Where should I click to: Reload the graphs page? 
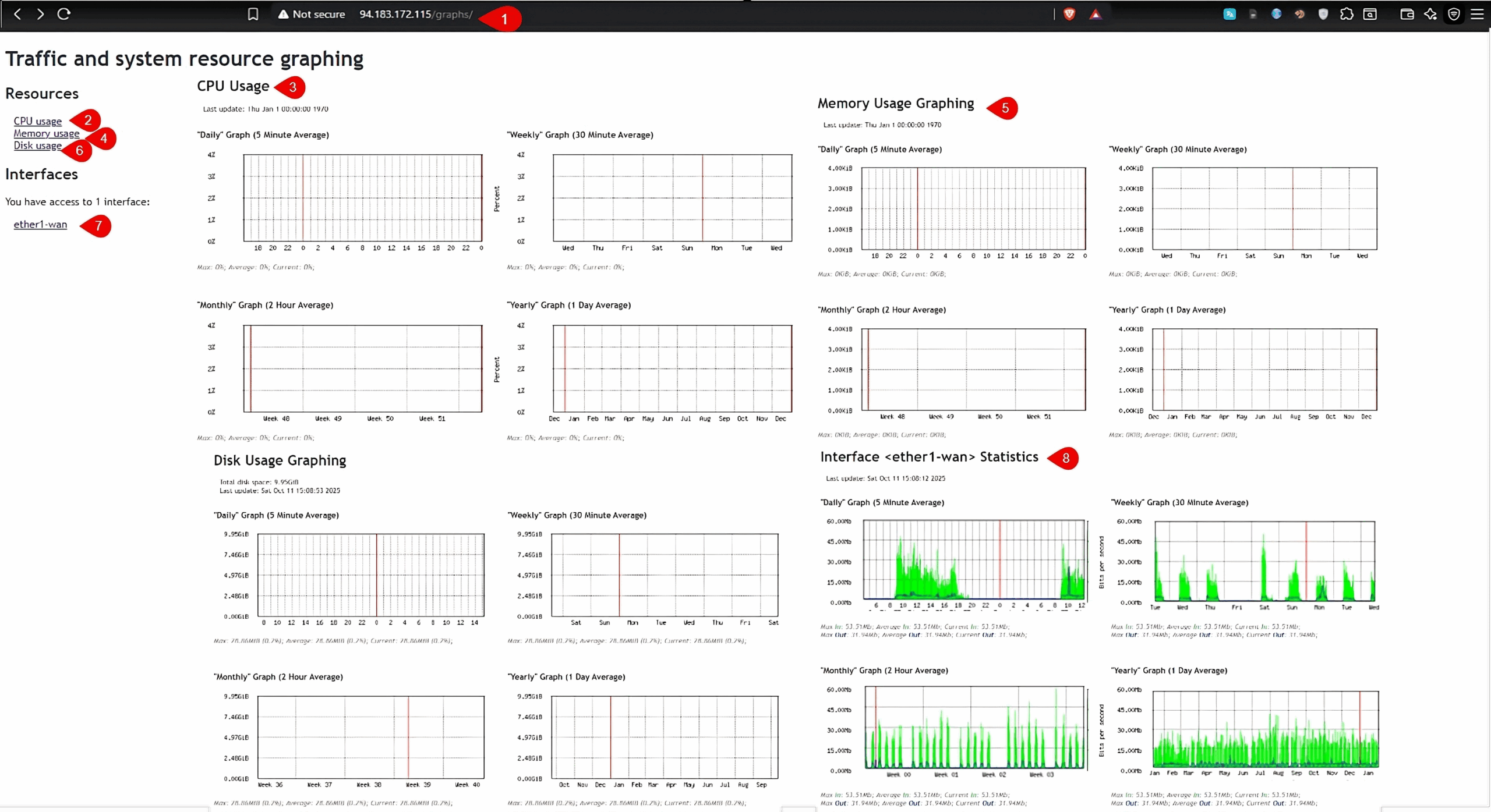tap(64, 14)
